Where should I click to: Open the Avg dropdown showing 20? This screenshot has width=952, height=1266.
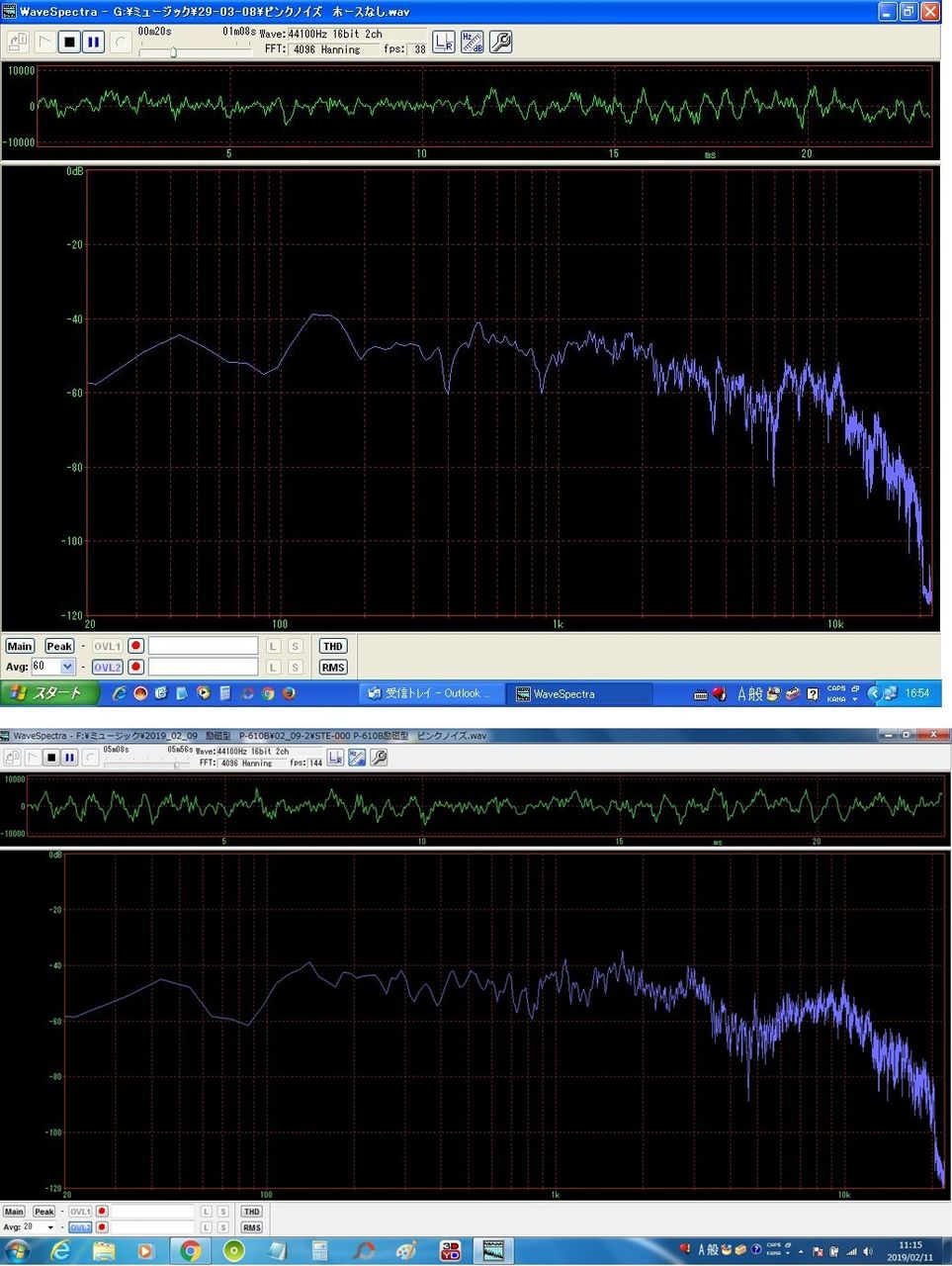click(x=50, y=1227)
